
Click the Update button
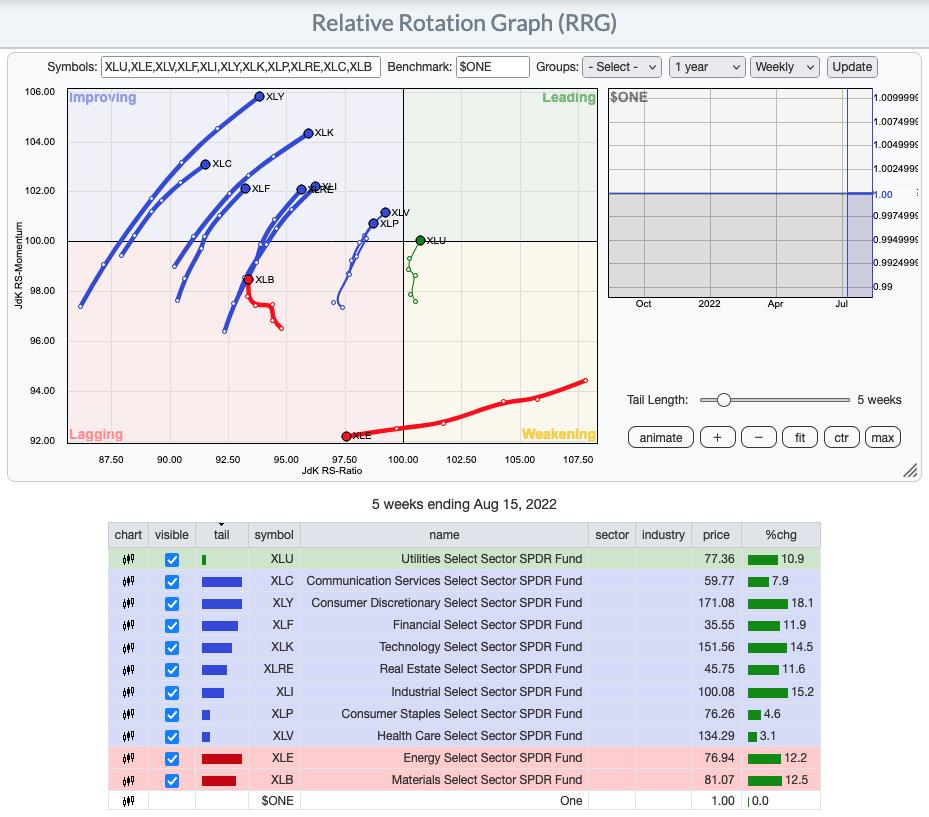pyautogui.click(x=852, y=67)
